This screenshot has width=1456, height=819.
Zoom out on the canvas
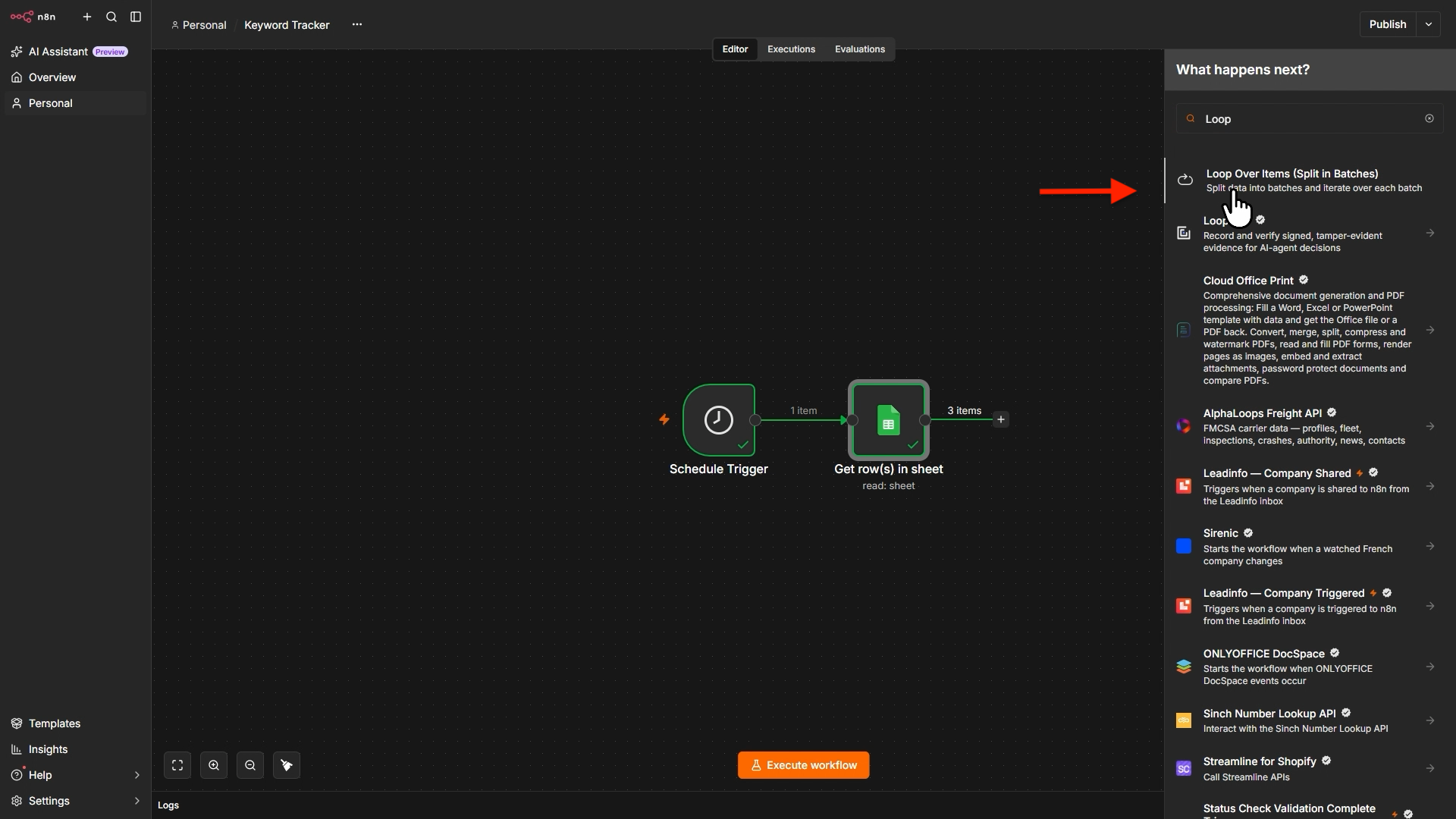[250, 765]
